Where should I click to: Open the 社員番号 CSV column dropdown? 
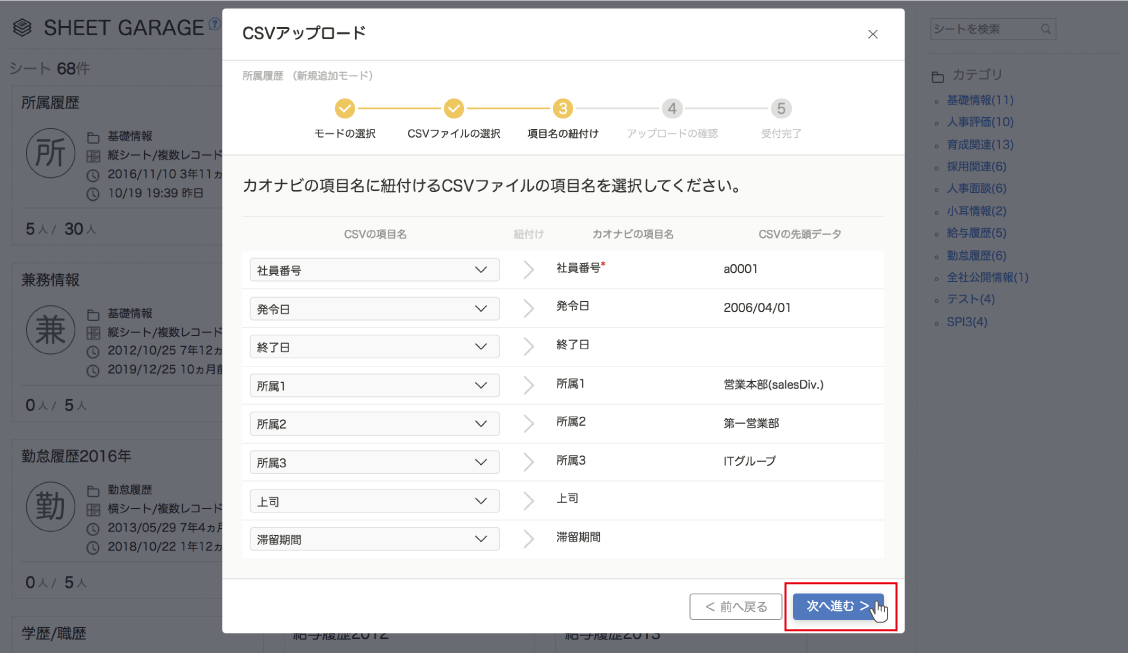375,270
